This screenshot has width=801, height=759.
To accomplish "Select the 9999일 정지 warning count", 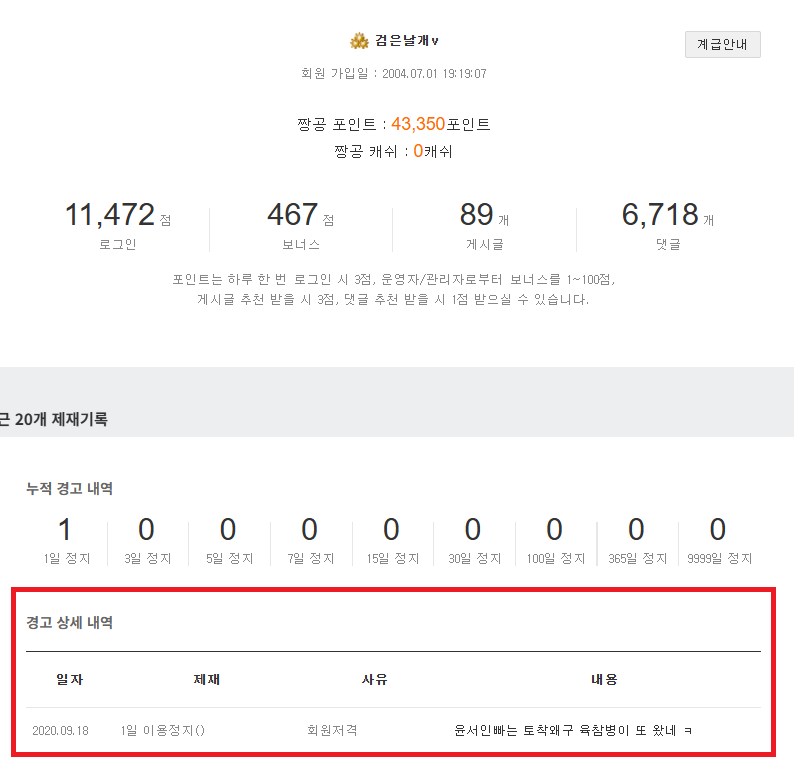I will (x=717, y=530).
